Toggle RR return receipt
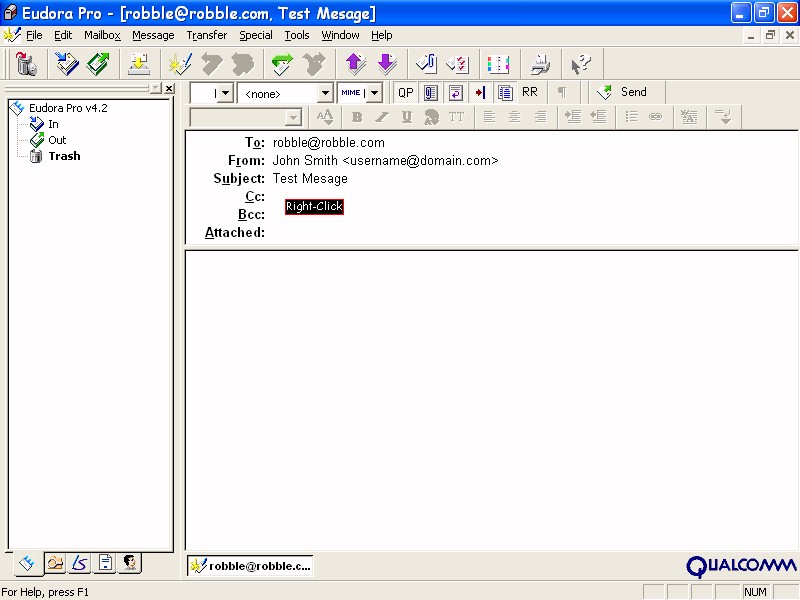The width and height of the screenshot is (800, 600). click(530, 92)
